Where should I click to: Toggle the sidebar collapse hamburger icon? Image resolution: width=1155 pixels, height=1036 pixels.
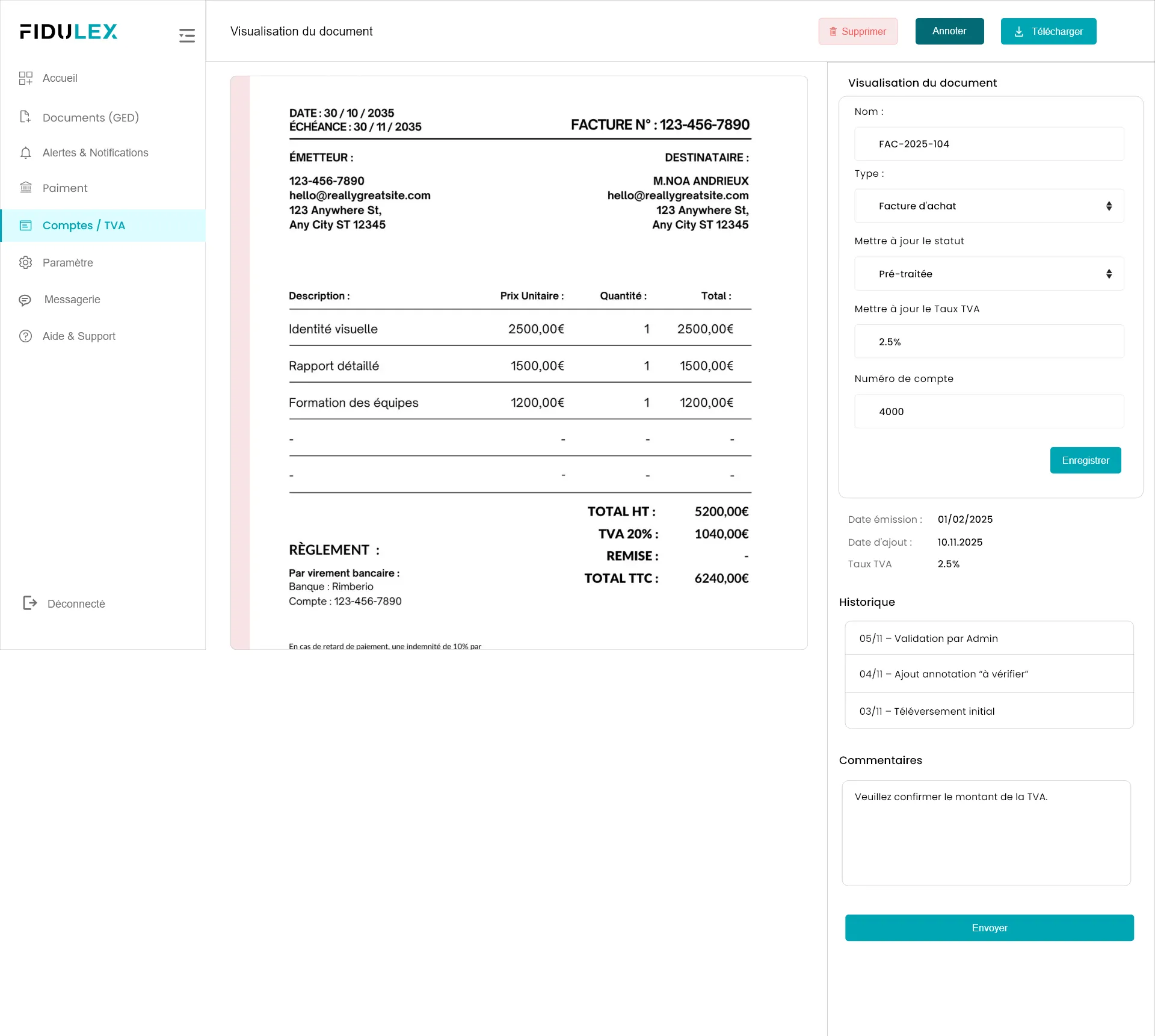(x=186, y=35)
